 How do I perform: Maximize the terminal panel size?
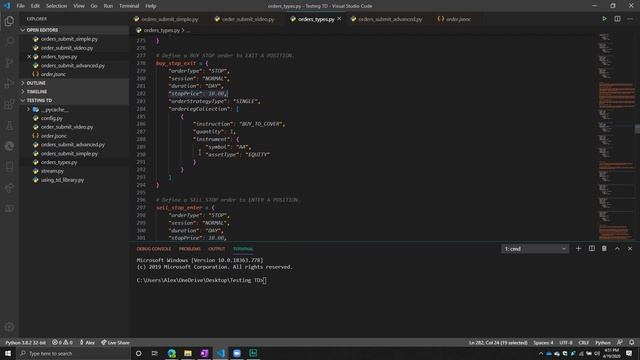point(617,249)
